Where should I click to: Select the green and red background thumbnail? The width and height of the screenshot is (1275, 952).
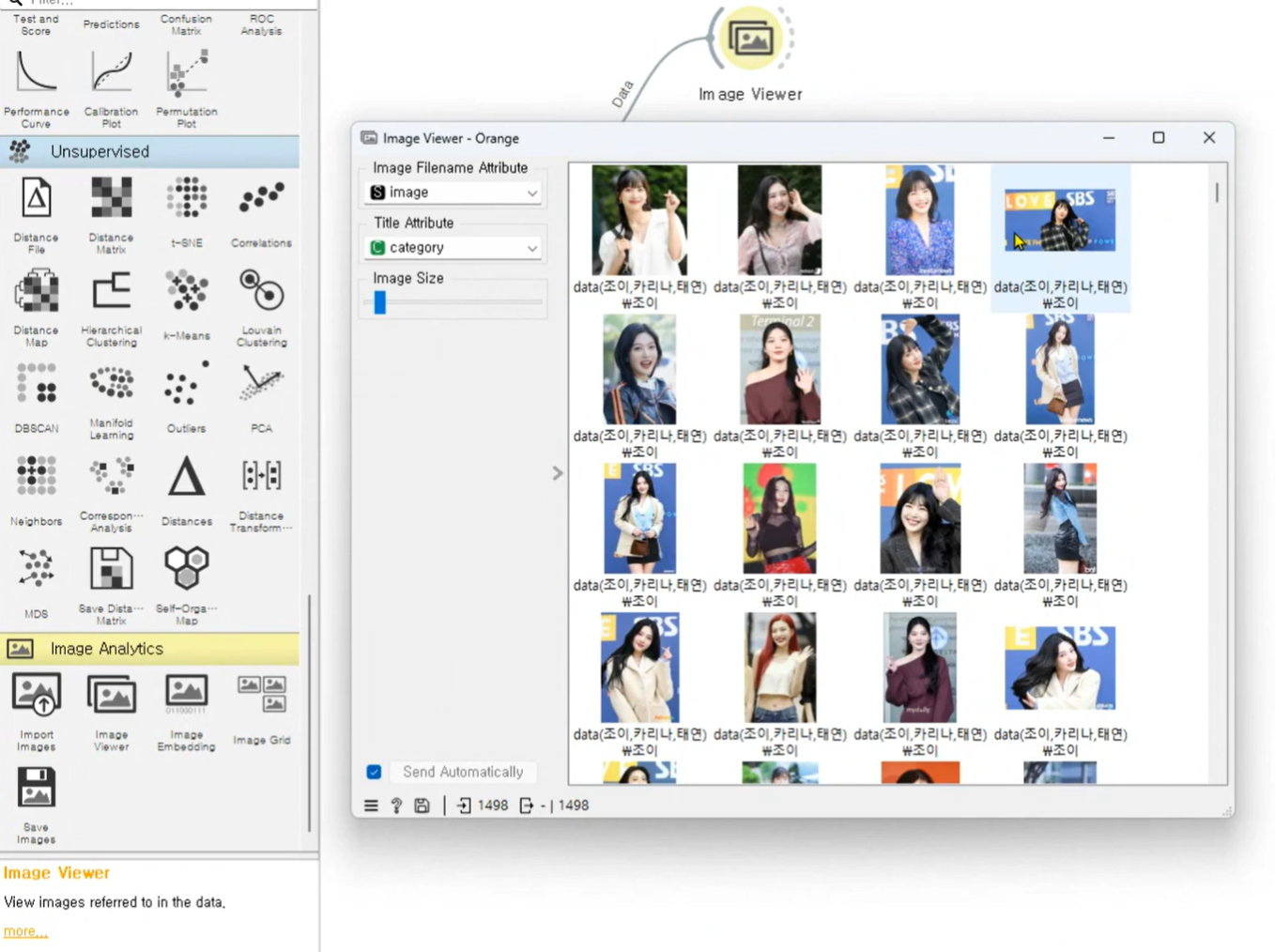[779, 518]
